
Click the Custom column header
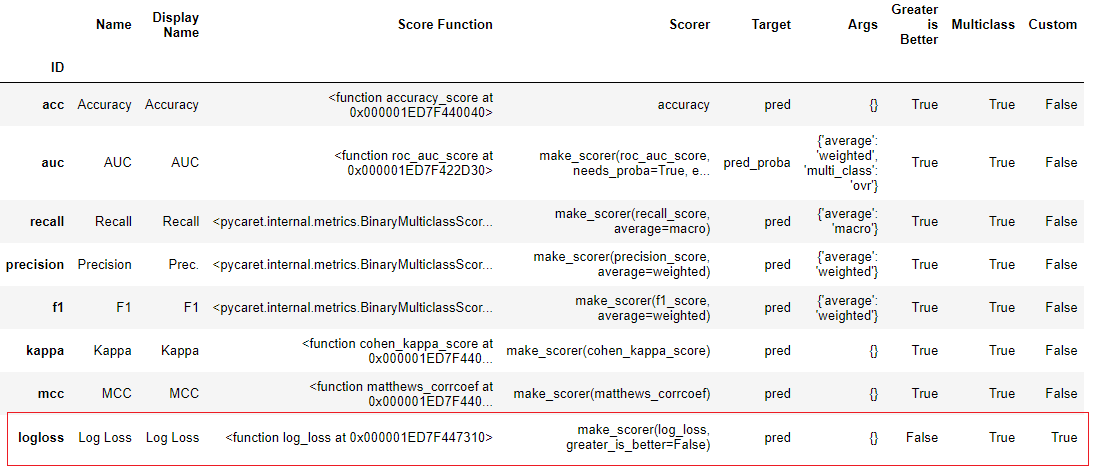point(1052,24)
